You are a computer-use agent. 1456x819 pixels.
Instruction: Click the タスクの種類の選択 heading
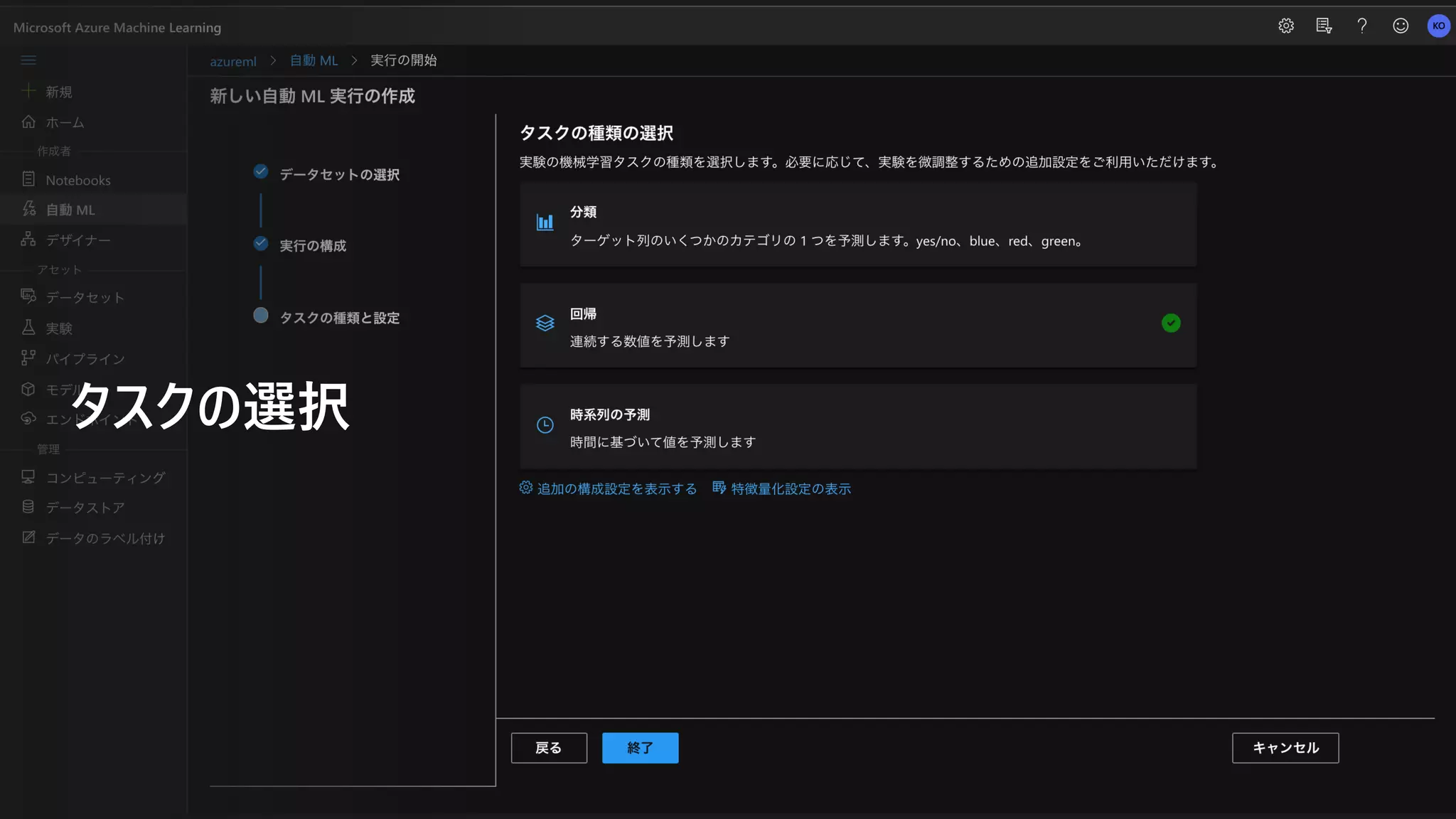pyautogui.click(x=596, y=133)
